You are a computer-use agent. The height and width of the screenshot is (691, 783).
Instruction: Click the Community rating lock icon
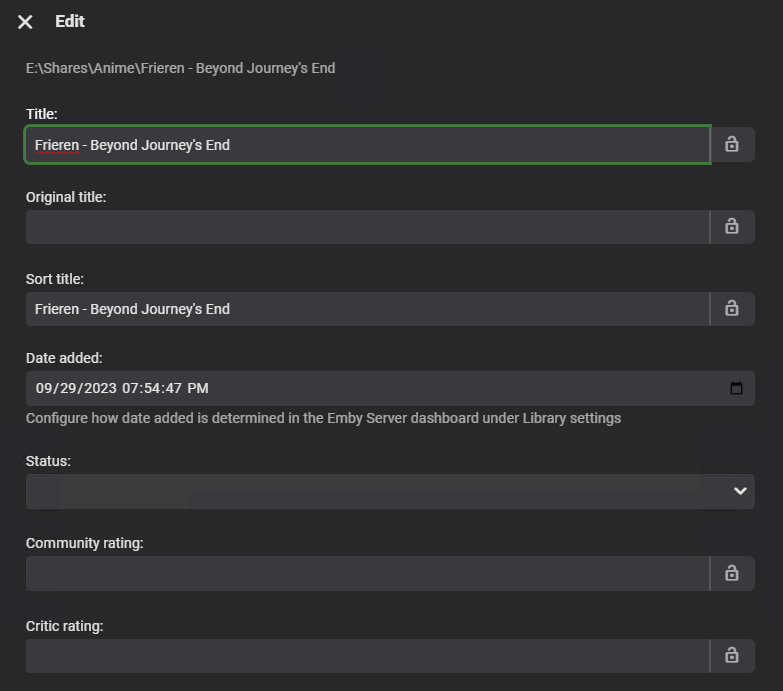pos(732,573)
